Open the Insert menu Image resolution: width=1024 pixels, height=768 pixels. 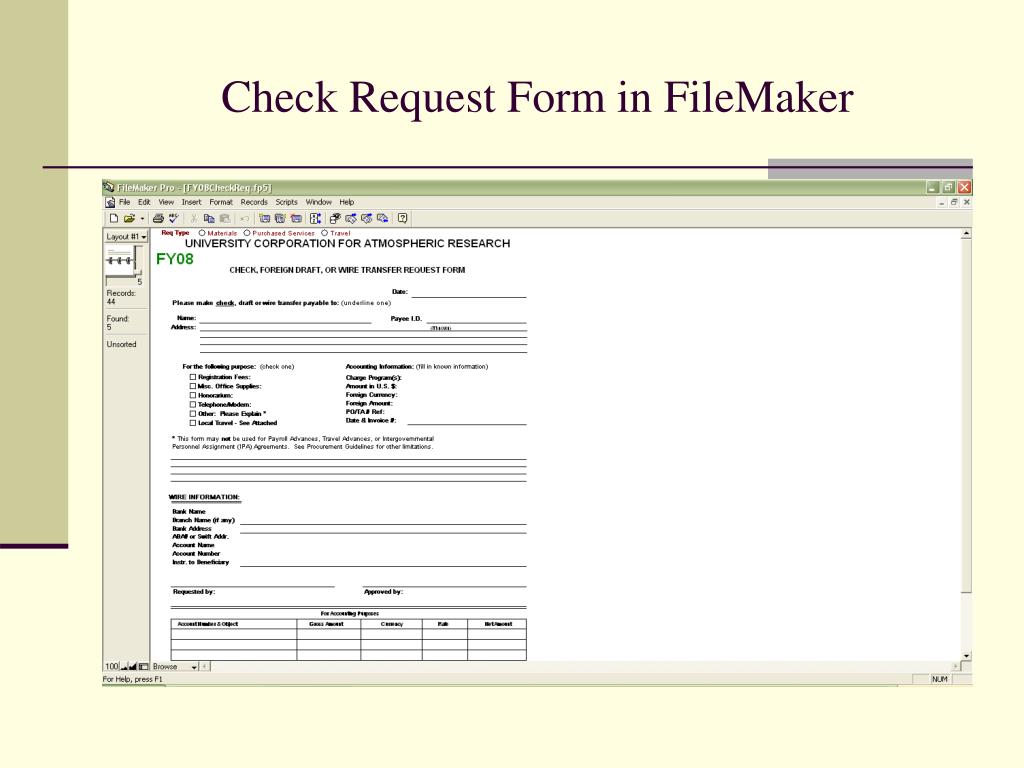pos(191,202)
